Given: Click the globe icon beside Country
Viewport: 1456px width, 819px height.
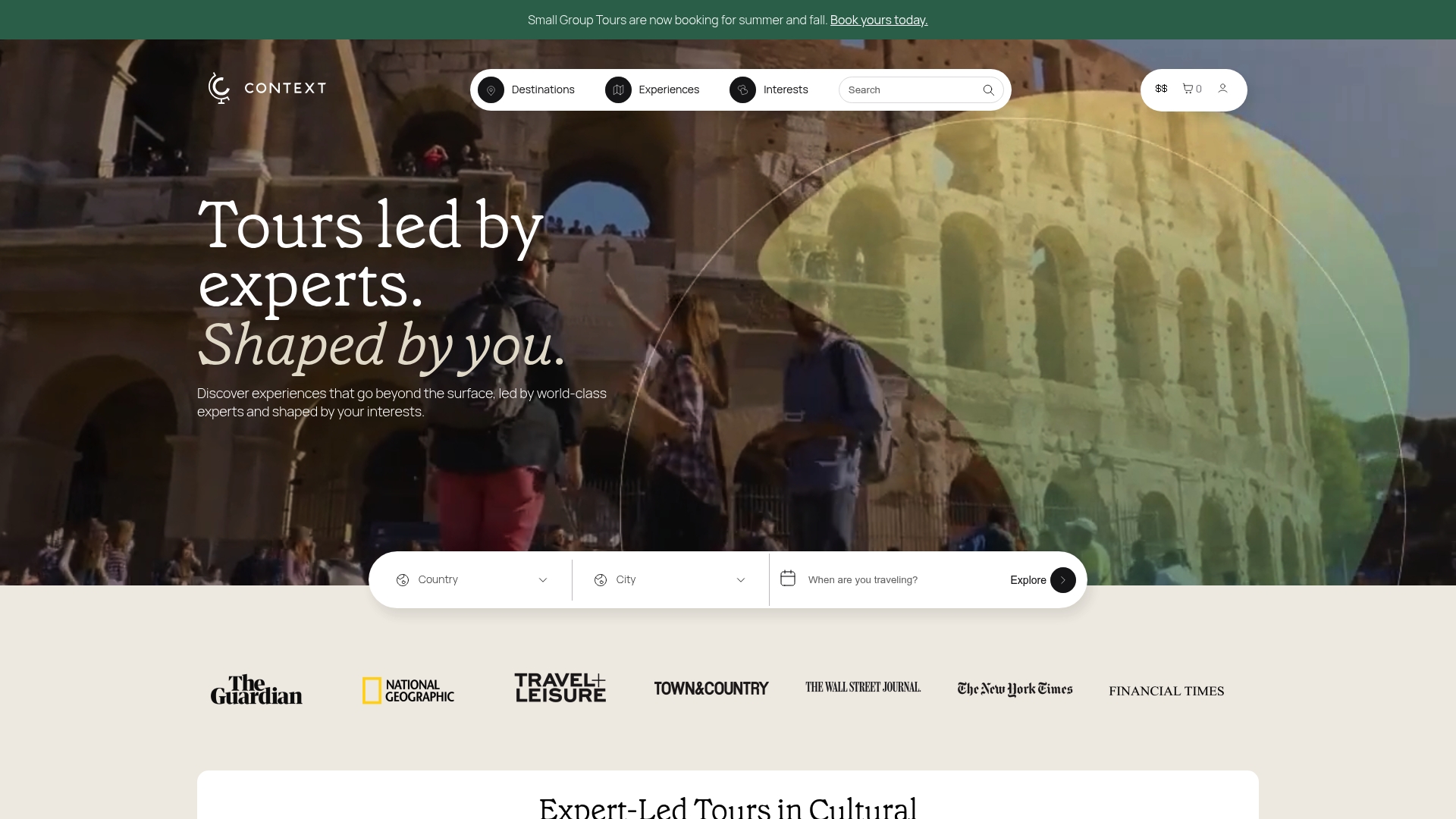Looking at the screenshot, I should (403, 580).
